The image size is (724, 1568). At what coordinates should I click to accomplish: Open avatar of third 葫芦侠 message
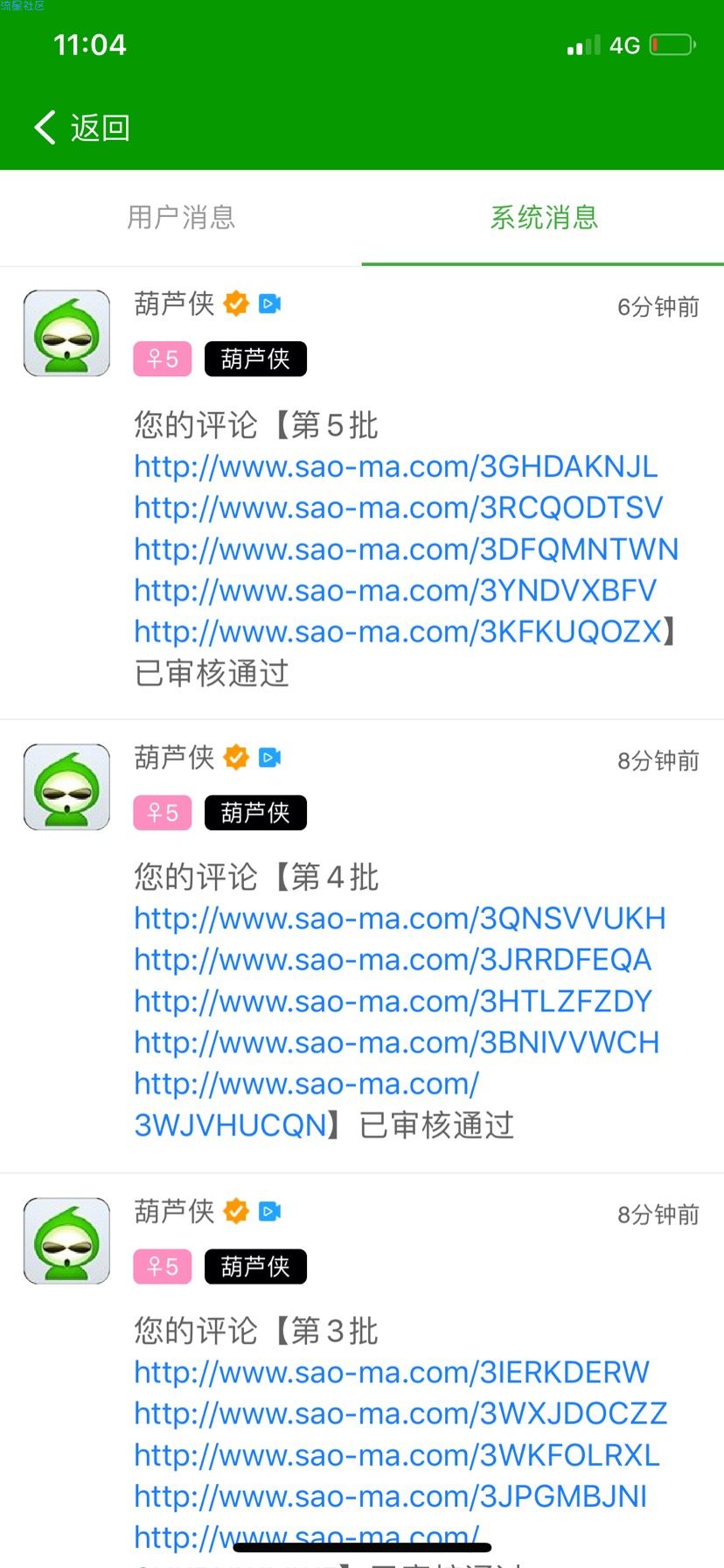tap(66, 1241)
